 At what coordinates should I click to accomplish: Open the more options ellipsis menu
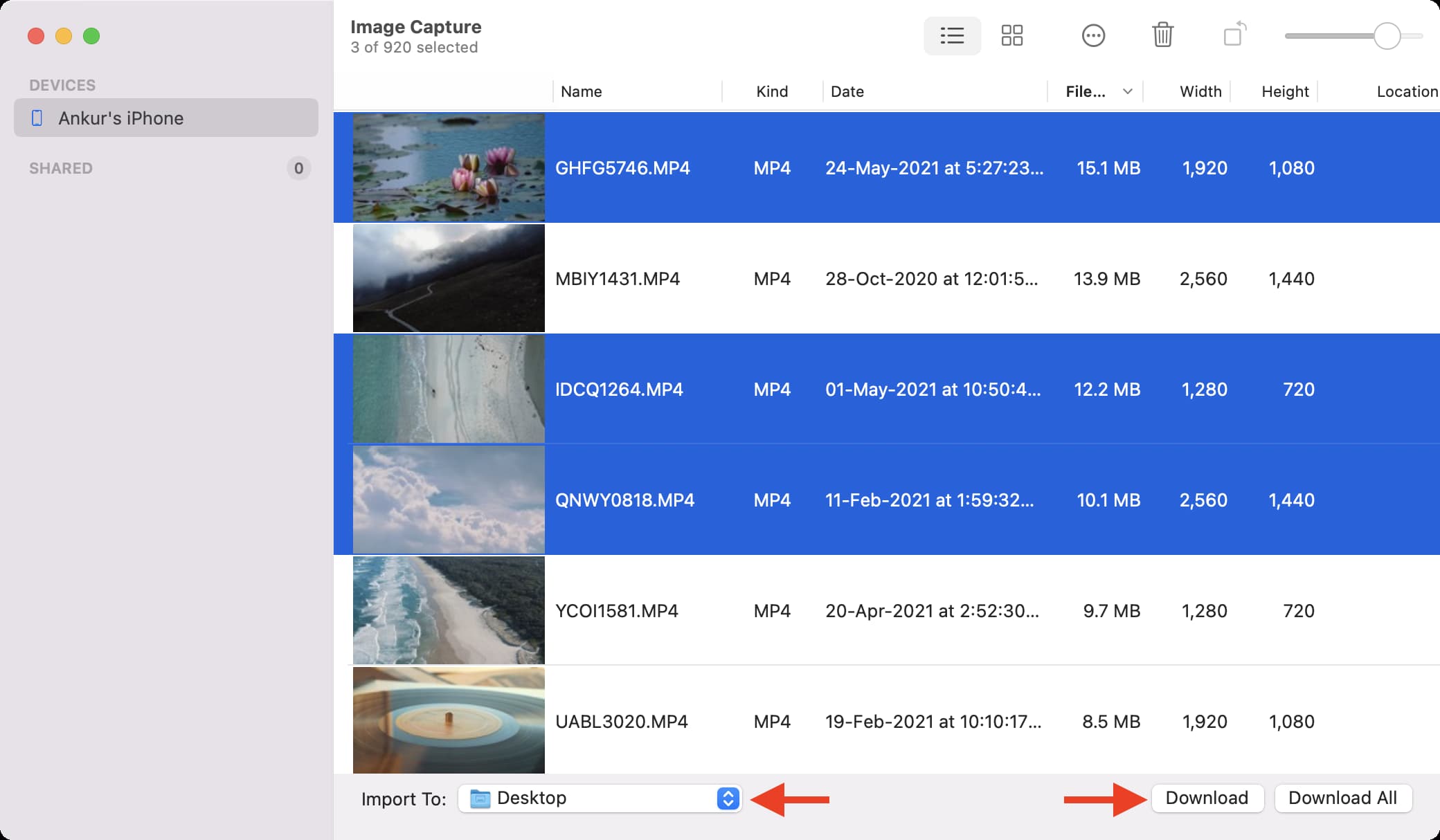[1093, 35]
